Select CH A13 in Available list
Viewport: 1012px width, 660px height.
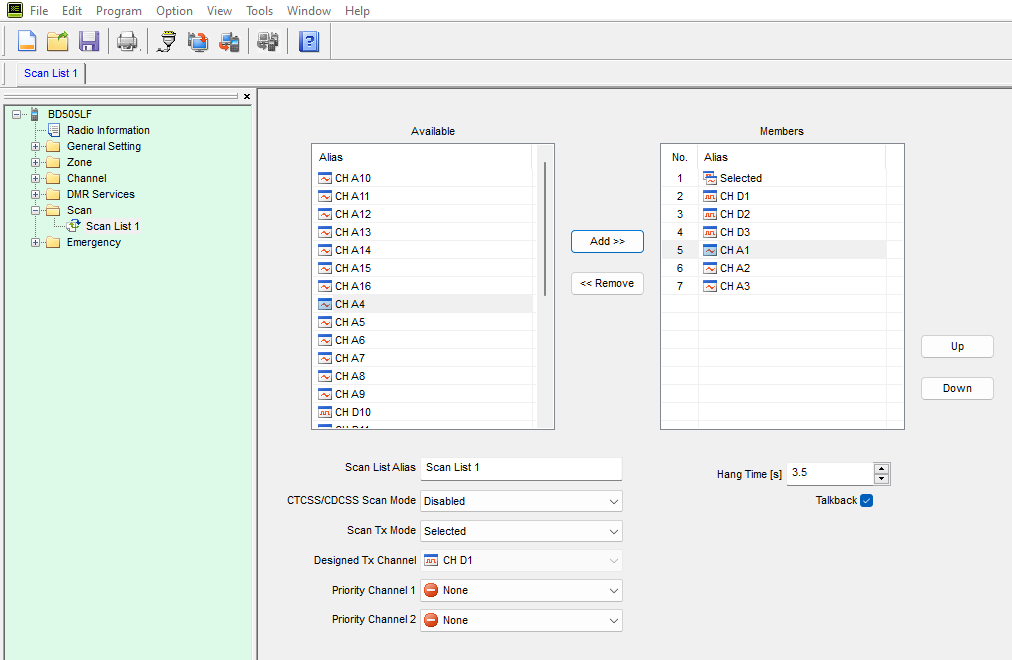tap(423, 232)
